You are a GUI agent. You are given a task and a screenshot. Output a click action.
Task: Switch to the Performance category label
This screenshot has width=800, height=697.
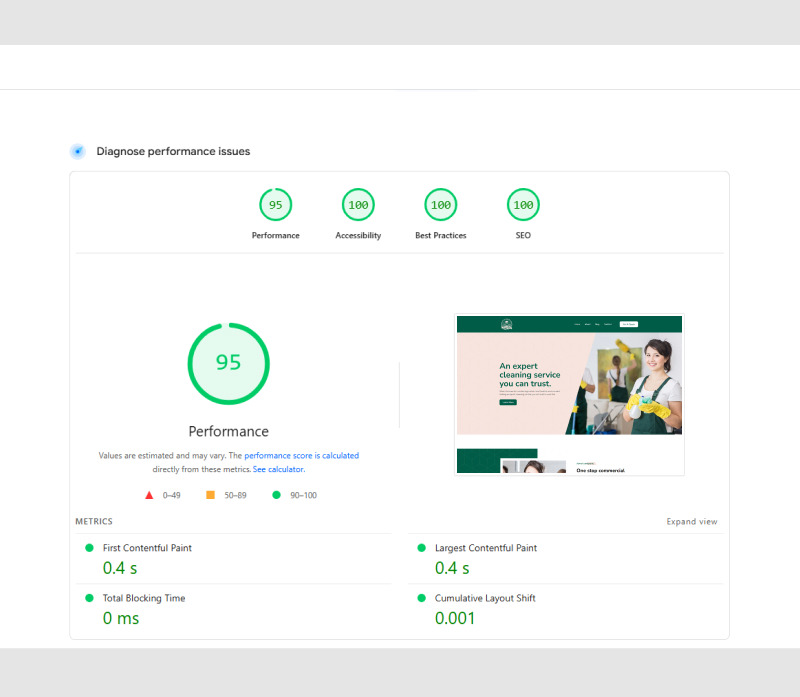(x=276, y=235)
